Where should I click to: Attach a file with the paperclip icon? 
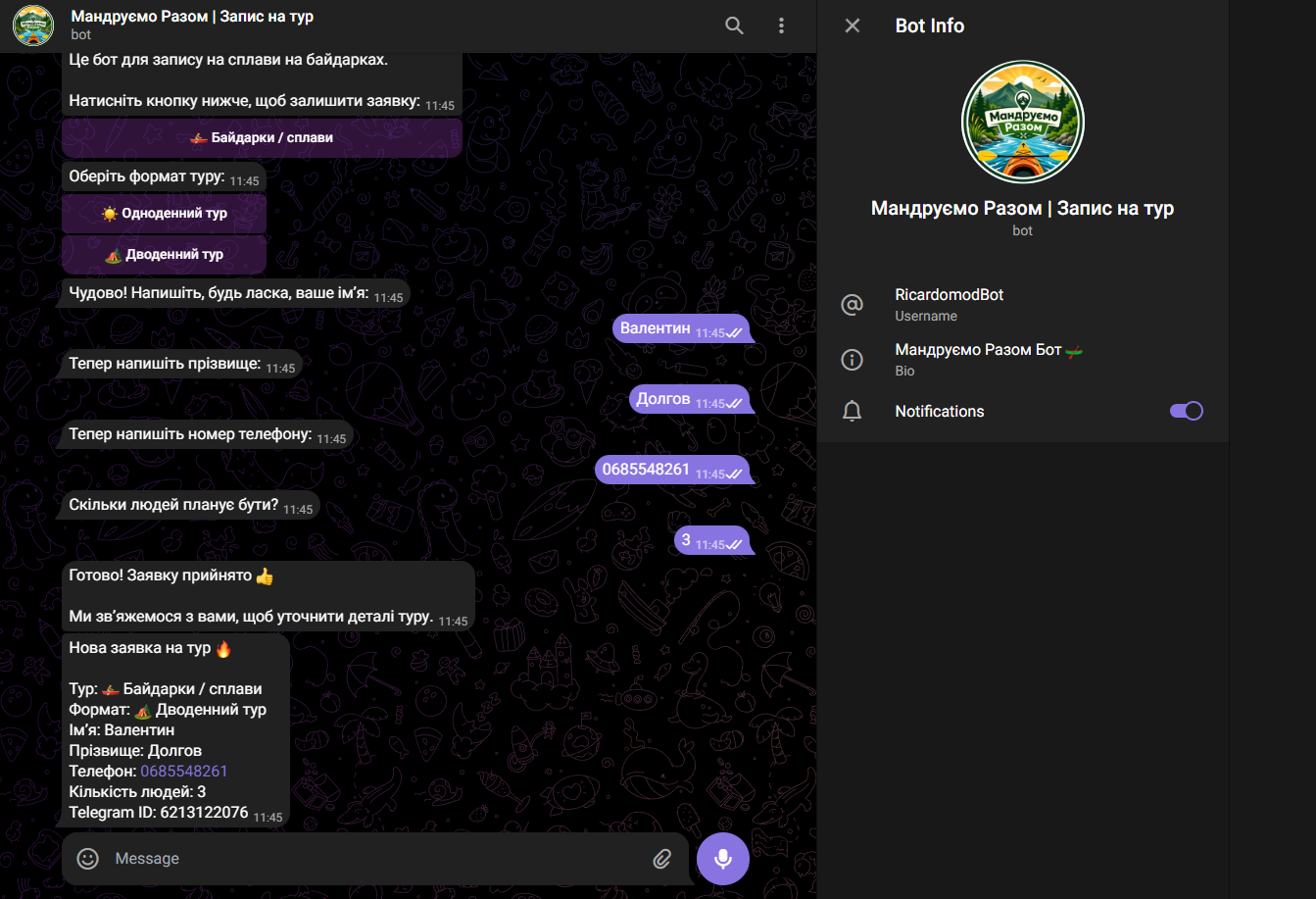tap(662, 859)
